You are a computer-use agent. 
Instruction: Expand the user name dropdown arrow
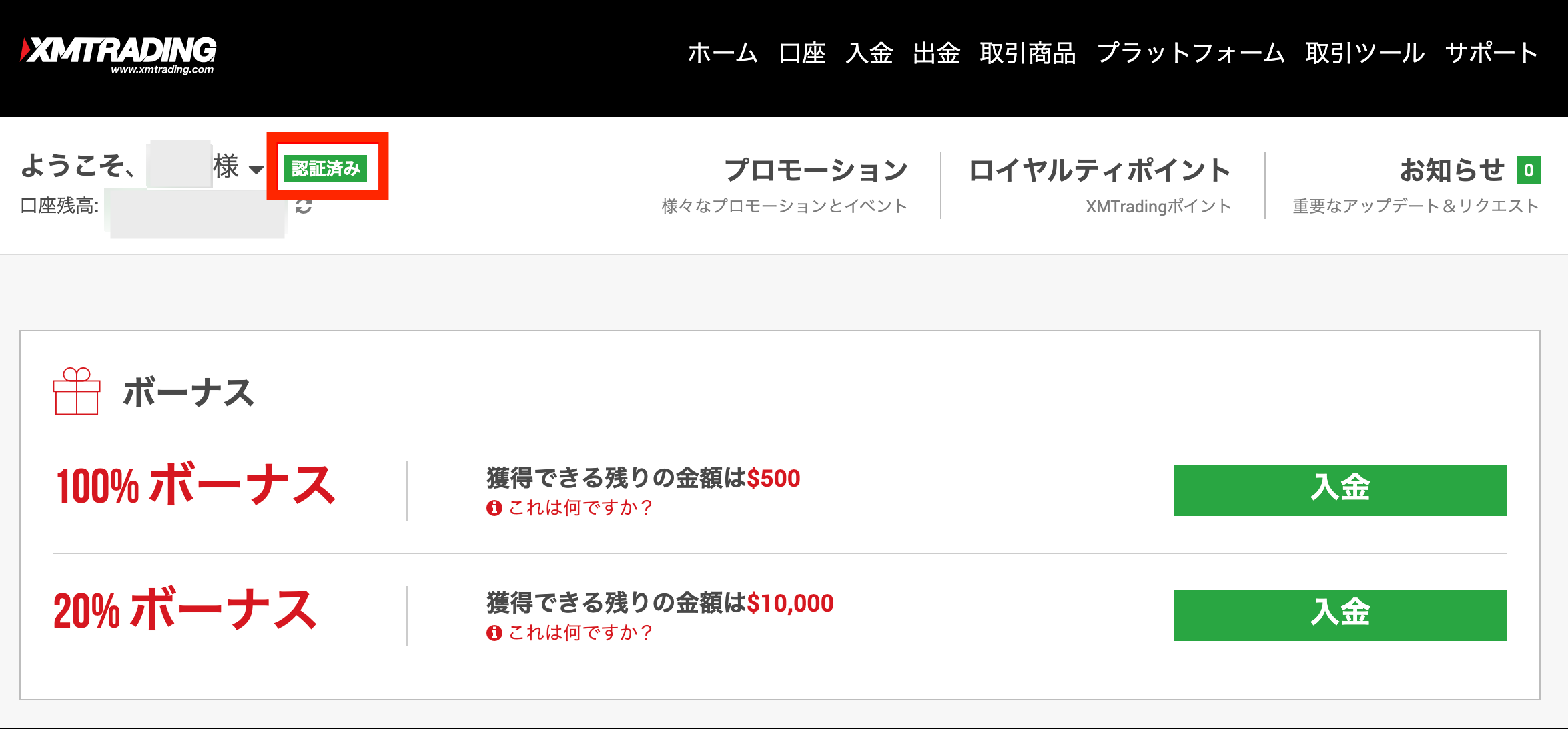tap(256, 170)
